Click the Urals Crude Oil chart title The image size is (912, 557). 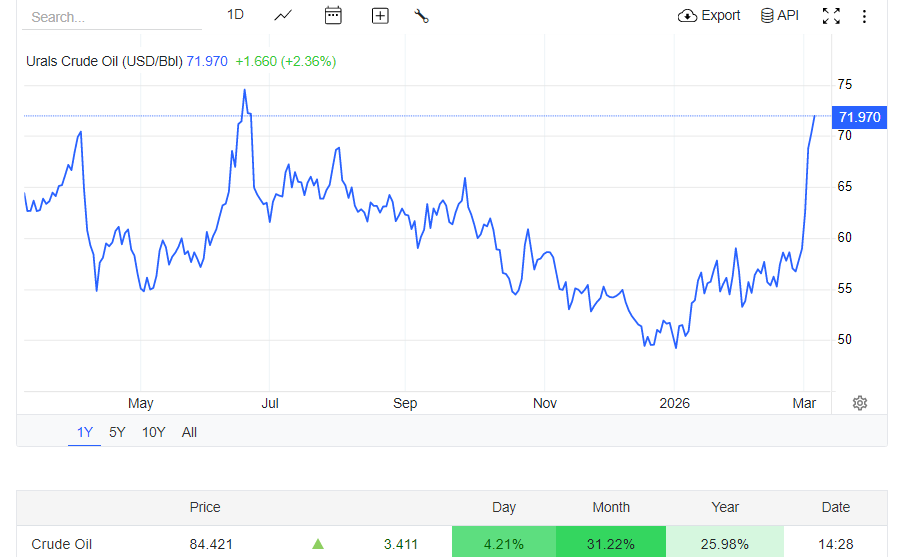pyautogui.click(x=104, y=61)
